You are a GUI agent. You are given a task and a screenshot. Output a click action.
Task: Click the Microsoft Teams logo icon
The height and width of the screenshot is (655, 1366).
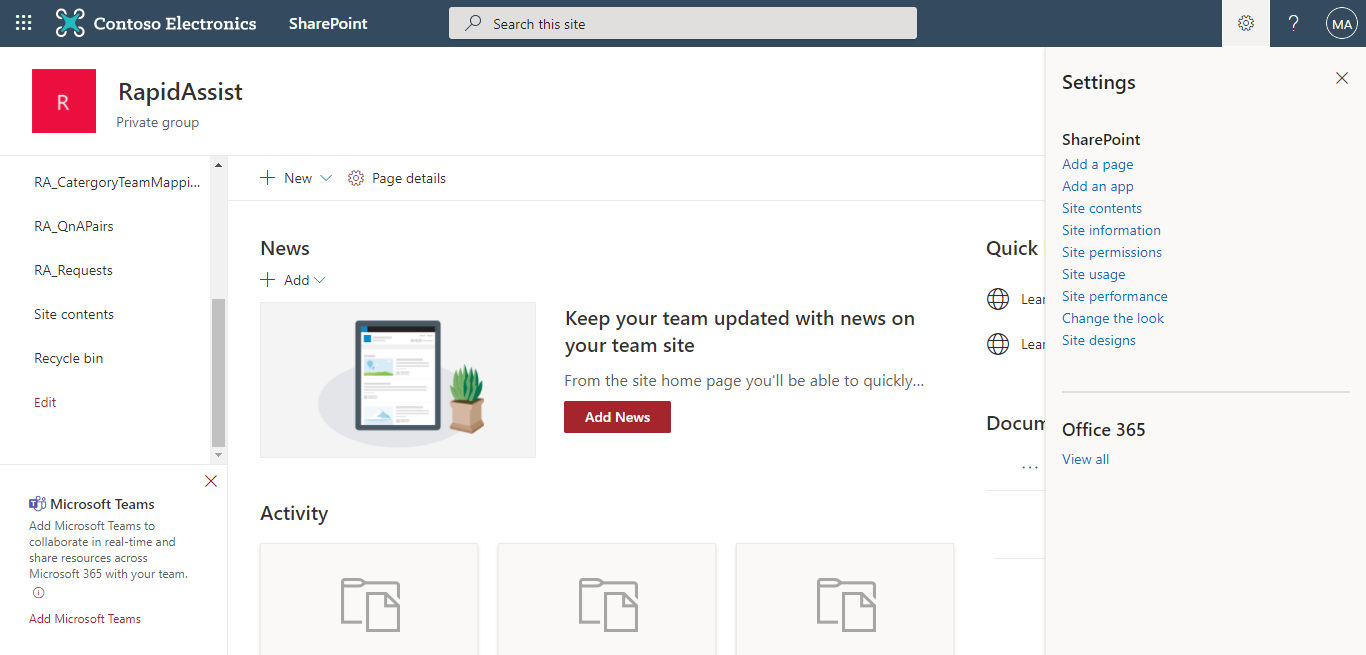pos(37,504)
